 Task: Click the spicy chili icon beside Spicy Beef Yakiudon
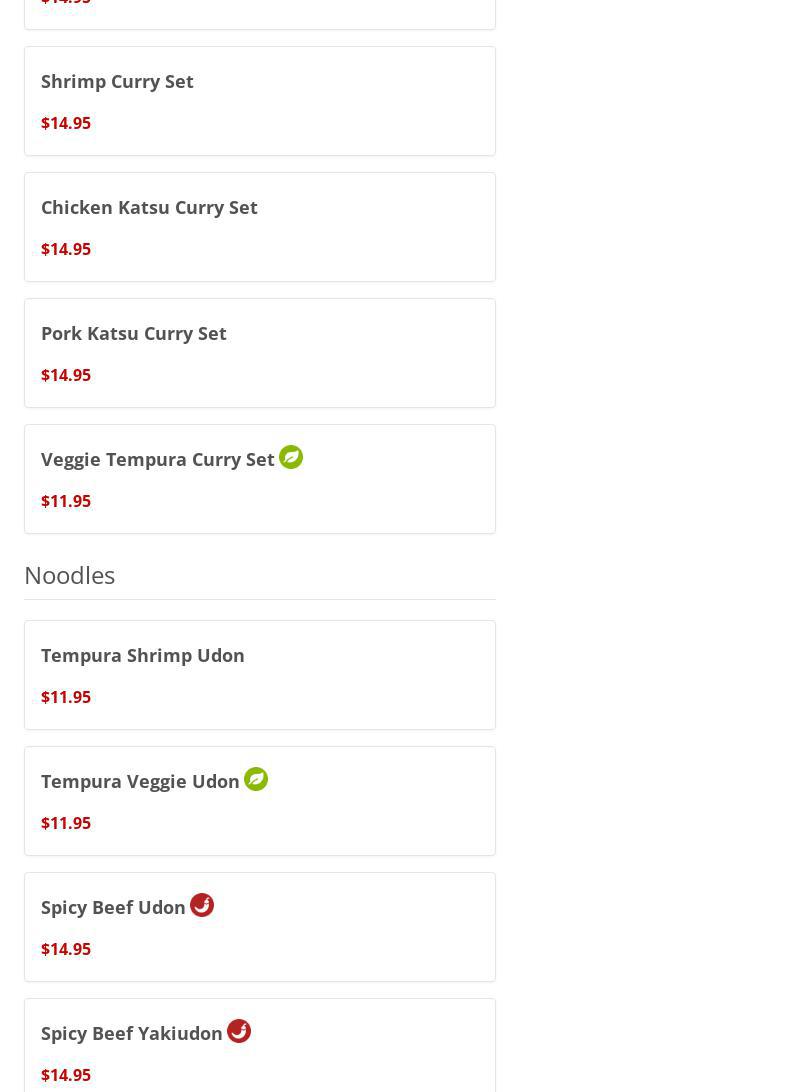tap(239, 1031)
